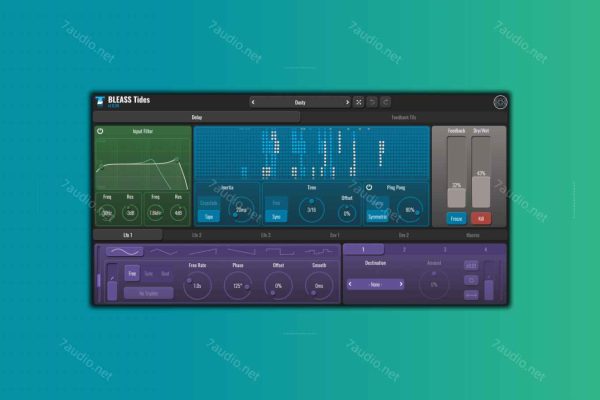
Task: Click the Free Rate knob
Action: (x=197, y=286)
